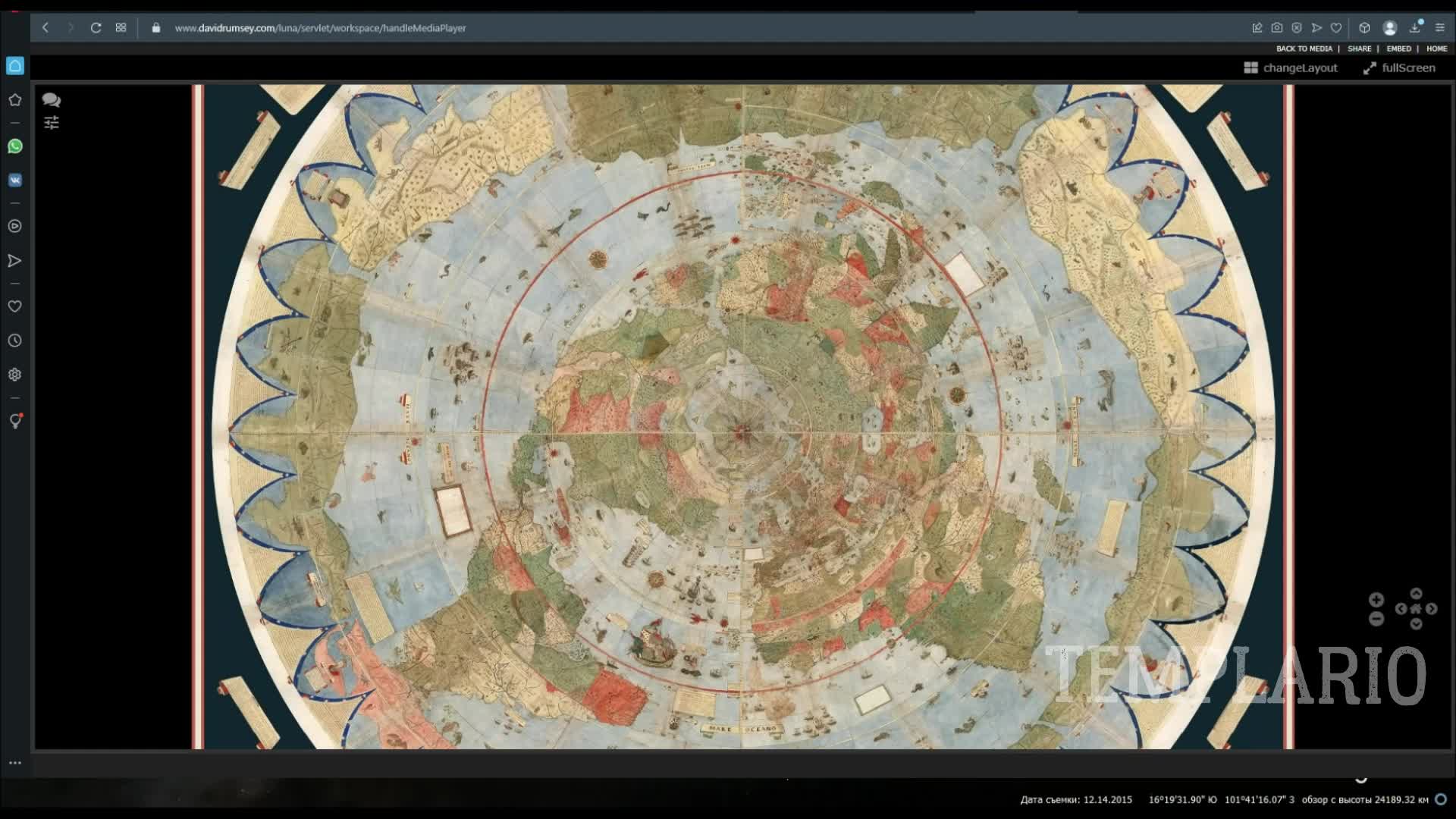Open WhatsApp in the sidebar

pos(15,146)
